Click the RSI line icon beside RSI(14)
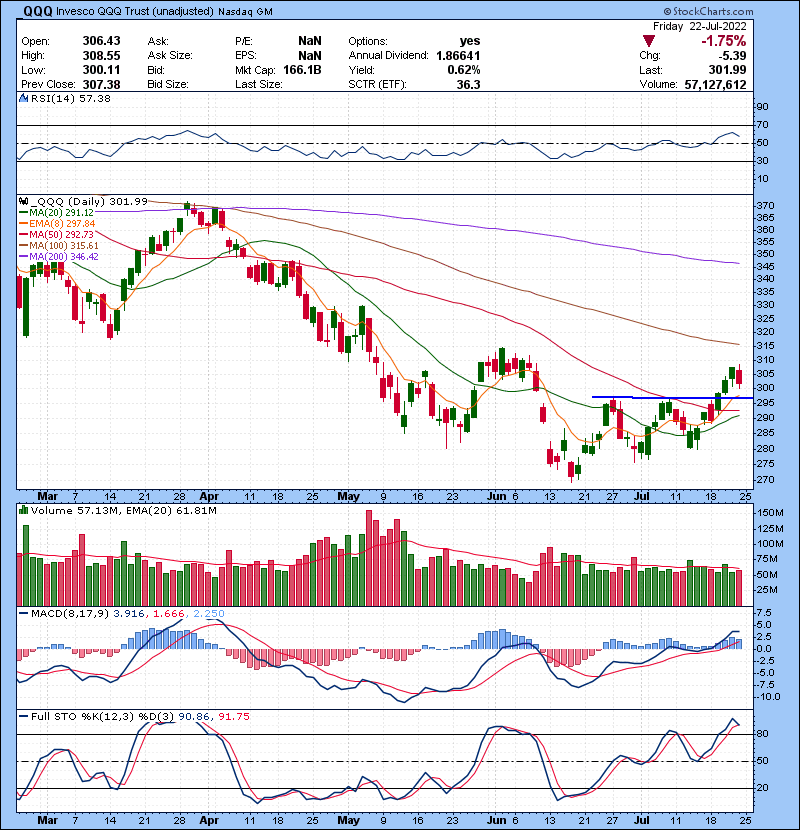 pos(23,98)
